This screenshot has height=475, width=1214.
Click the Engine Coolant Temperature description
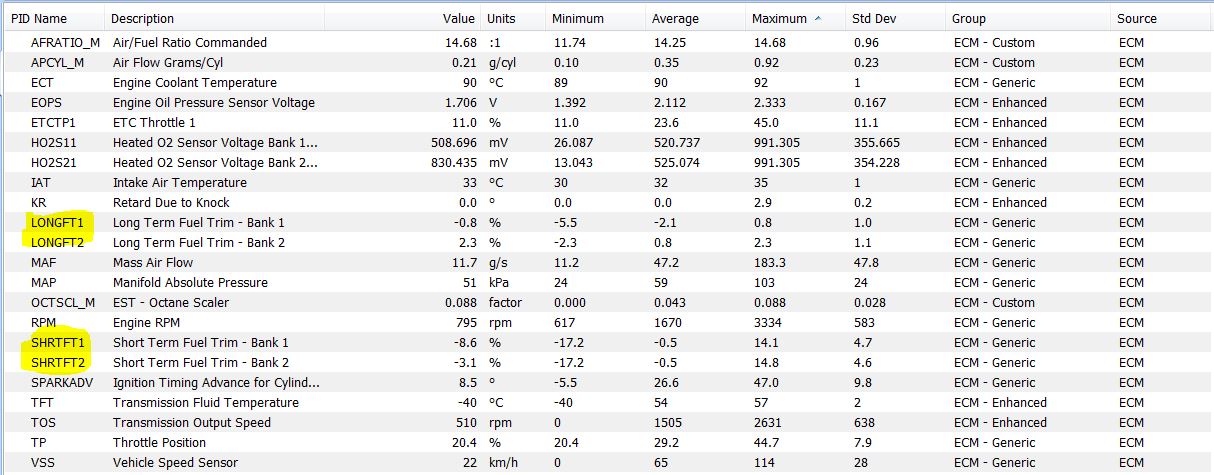click(195, 82)
